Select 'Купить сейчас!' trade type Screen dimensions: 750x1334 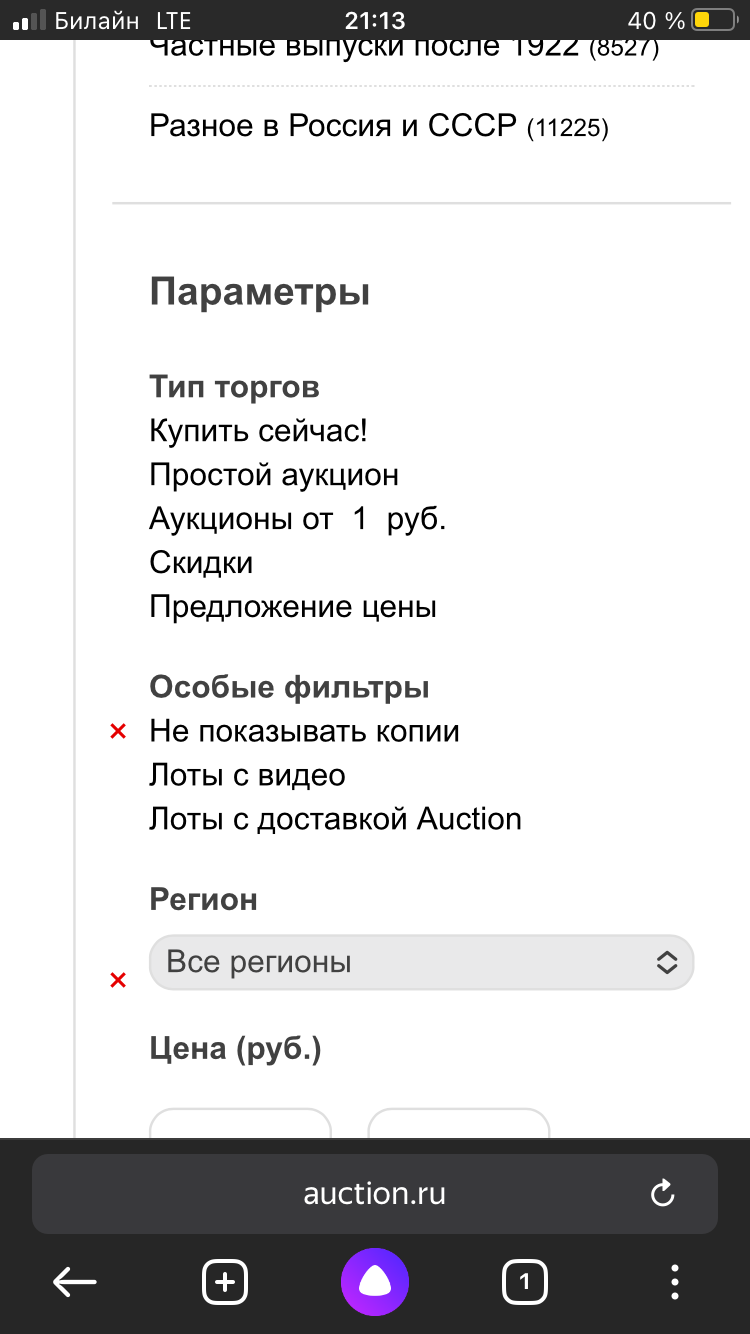[x=258, y=431]
